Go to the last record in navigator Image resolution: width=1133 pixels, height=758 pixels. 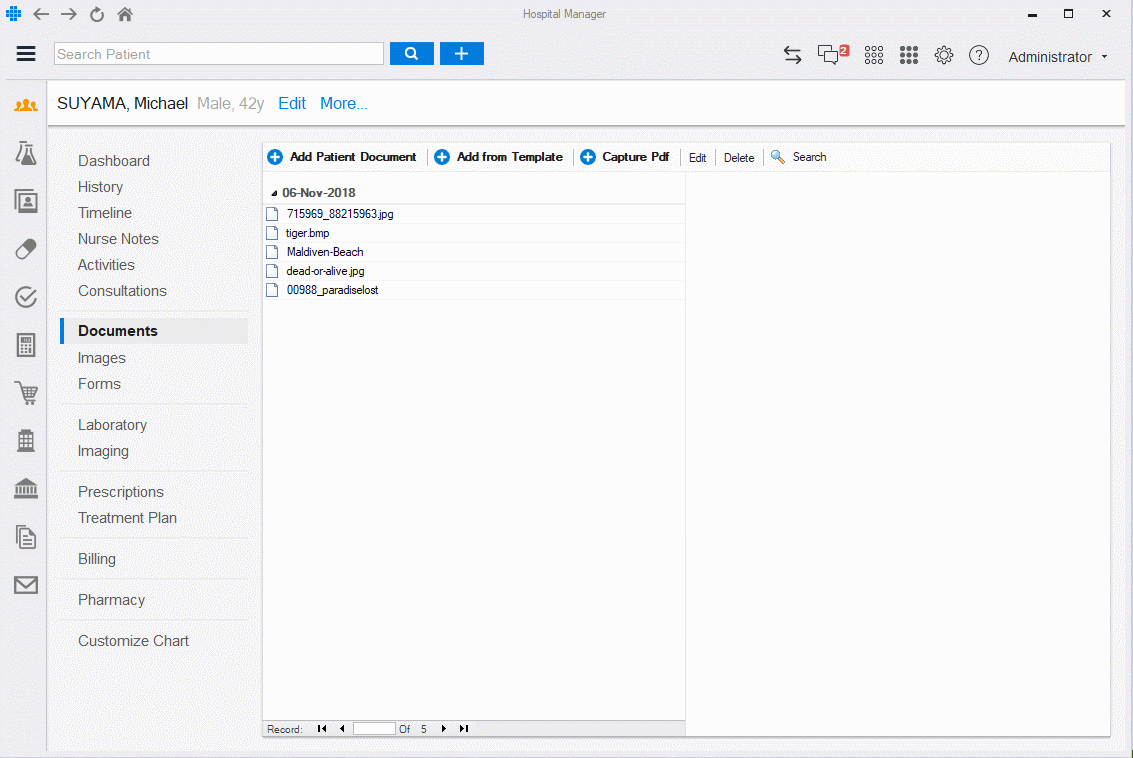click(464, 729)
